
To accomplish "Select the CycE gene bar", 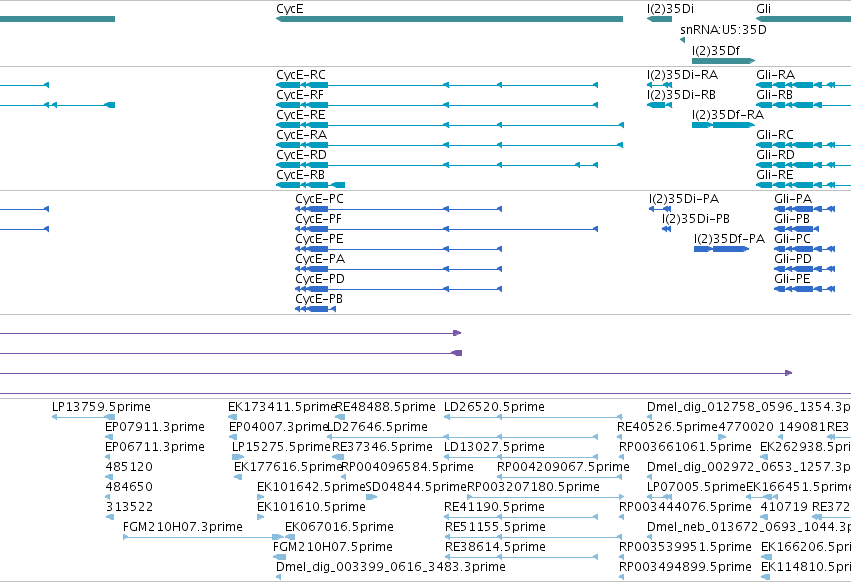I will coord(449,19).
